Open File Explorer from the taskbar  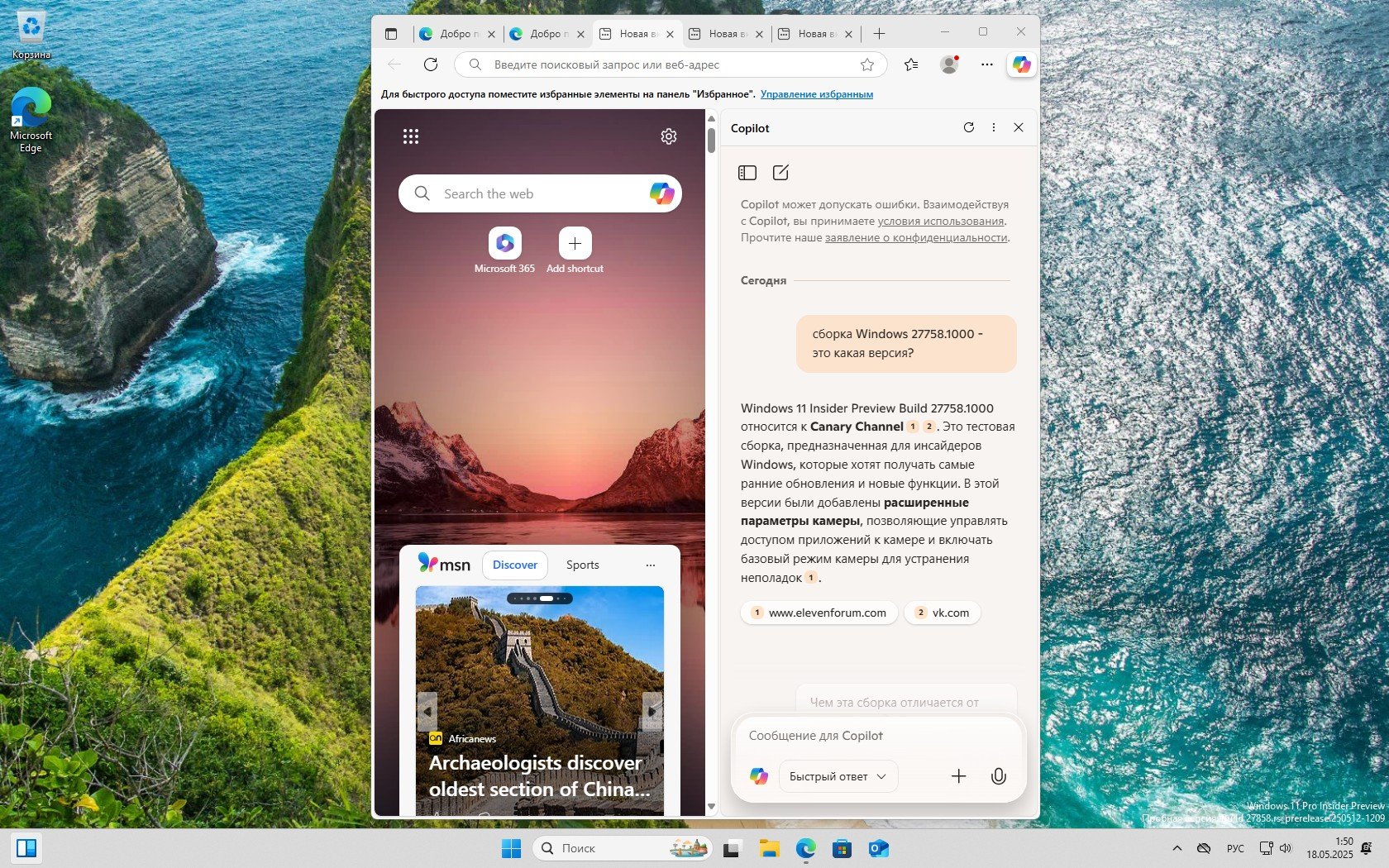click(x=770, y=848)
